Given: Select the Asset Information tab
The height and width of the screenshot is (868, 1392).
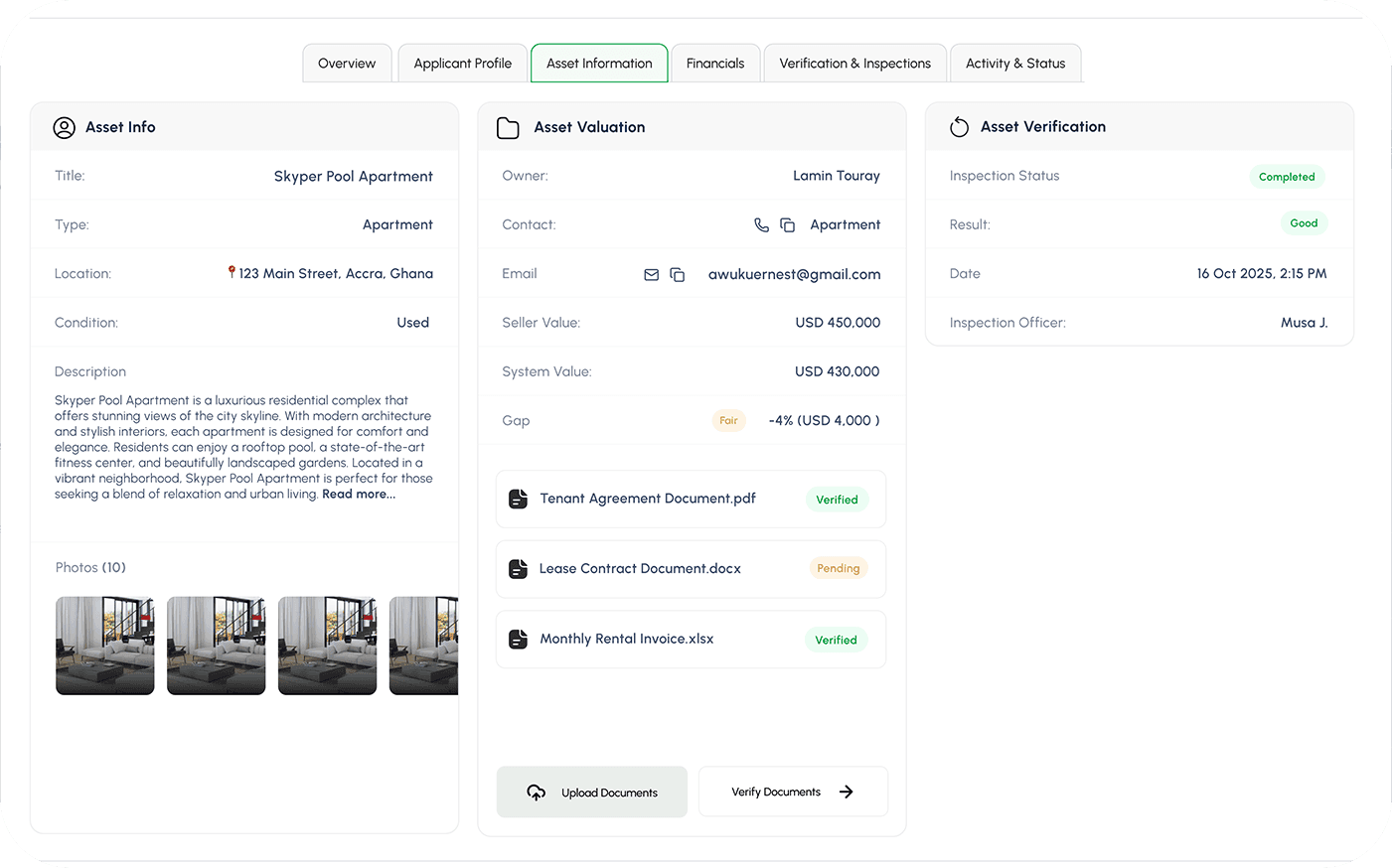Looking at the screenshot, I should tap(599, 63).
